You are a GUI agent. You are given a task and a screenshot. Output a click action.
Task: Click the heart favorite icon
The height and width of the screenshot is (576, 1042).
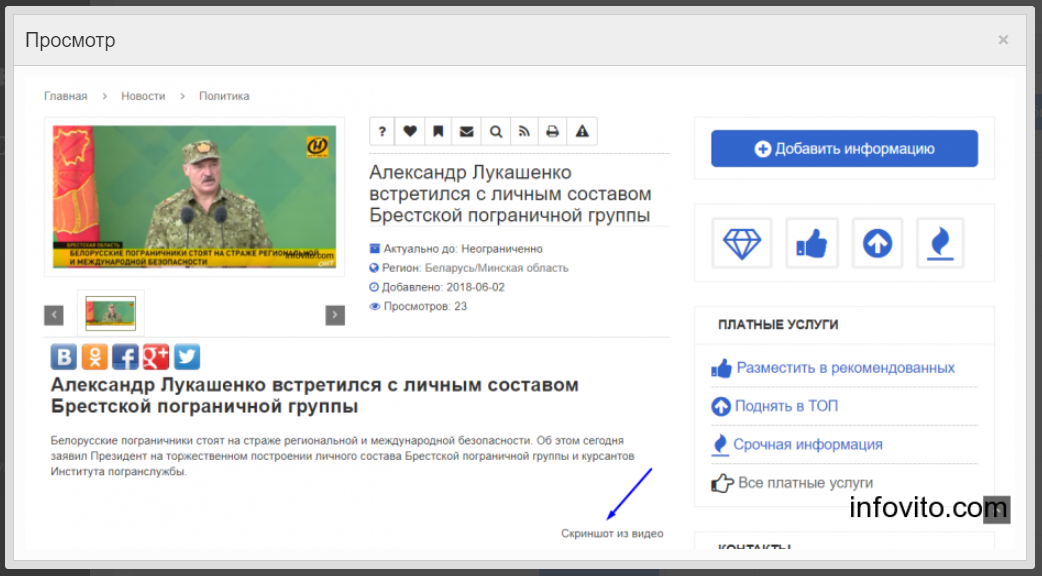410,132
